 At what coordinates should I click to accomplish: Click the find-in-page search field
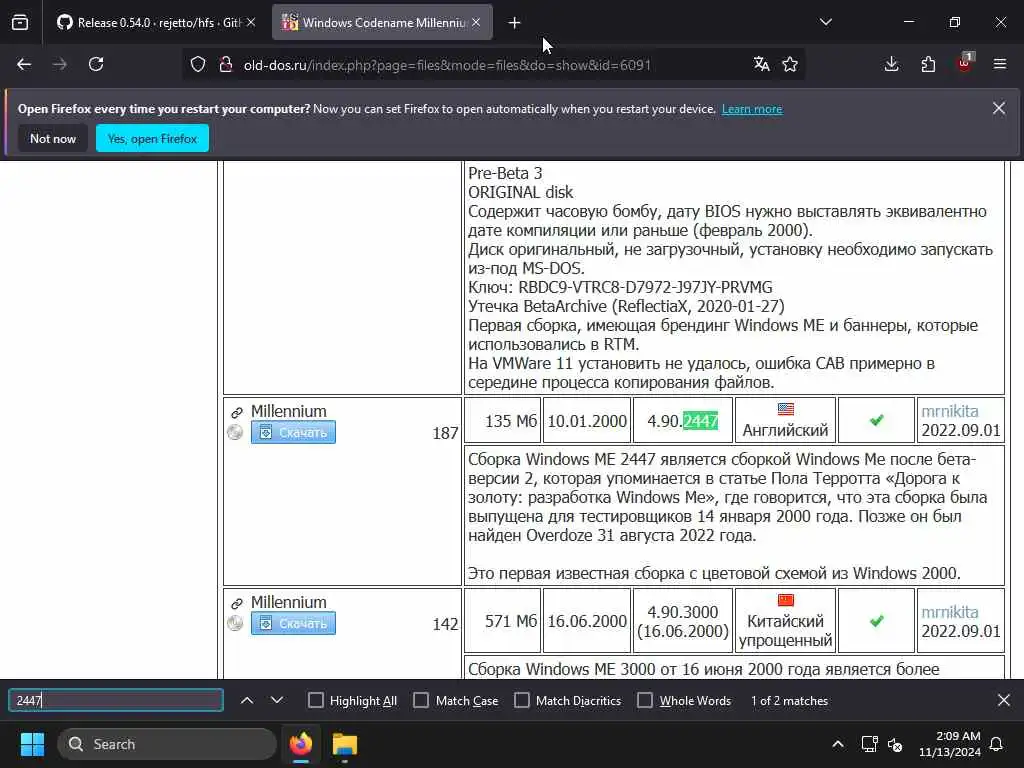[x=116, y=700]
